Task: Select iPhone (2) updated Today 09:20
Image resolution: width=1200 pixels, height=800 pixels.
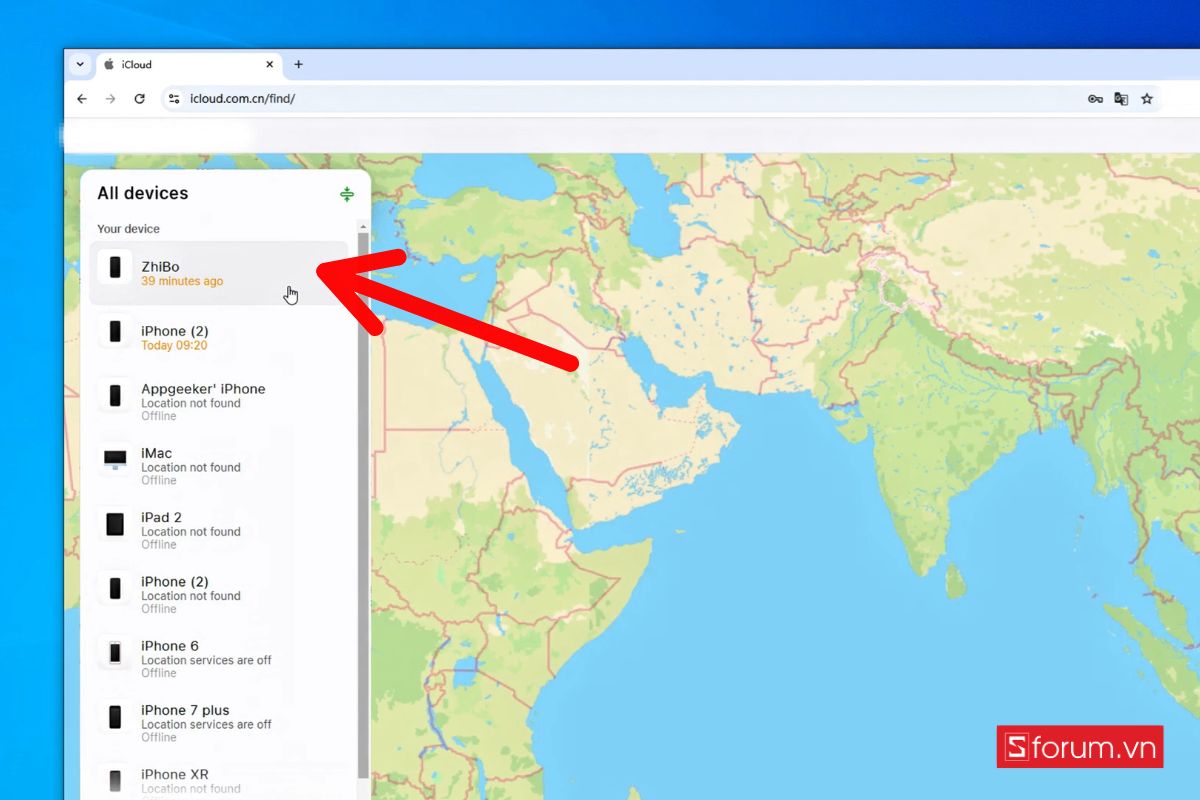Action: [219, 338]
